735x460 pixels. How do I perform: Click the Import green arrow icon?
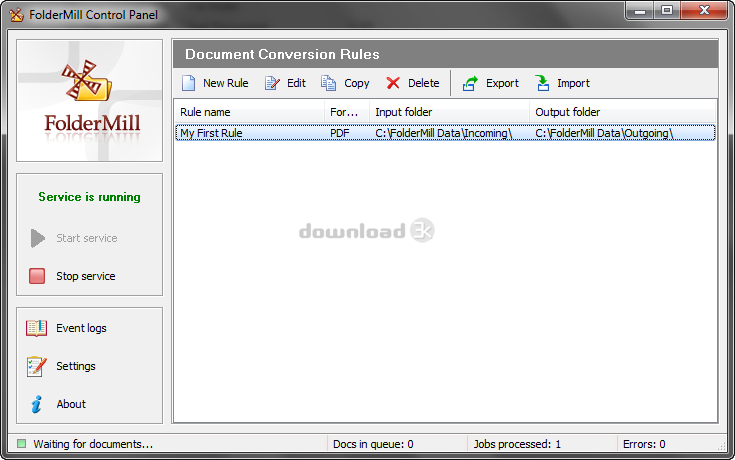pos(542,83)
